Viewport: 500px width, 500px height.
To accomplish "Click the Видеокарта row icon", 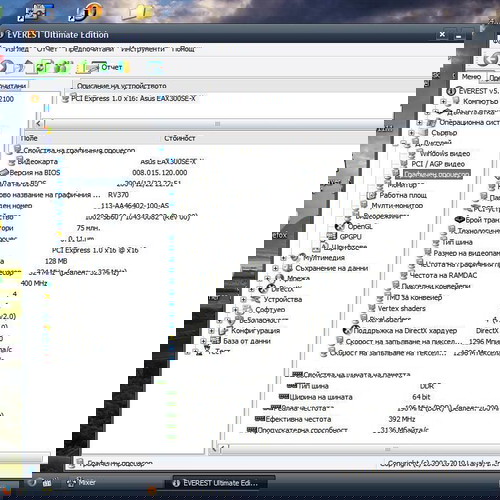I will pos(12,162).
